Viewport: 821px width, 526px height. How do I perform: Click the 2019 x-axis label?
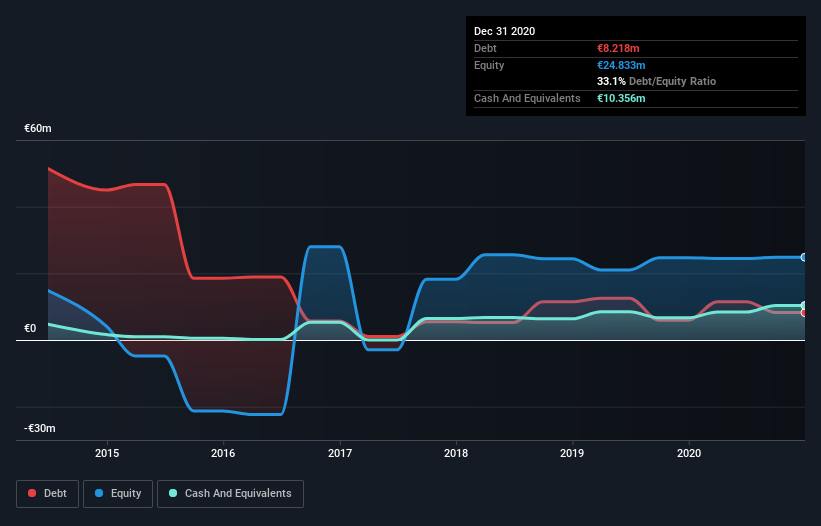(572, 453)
